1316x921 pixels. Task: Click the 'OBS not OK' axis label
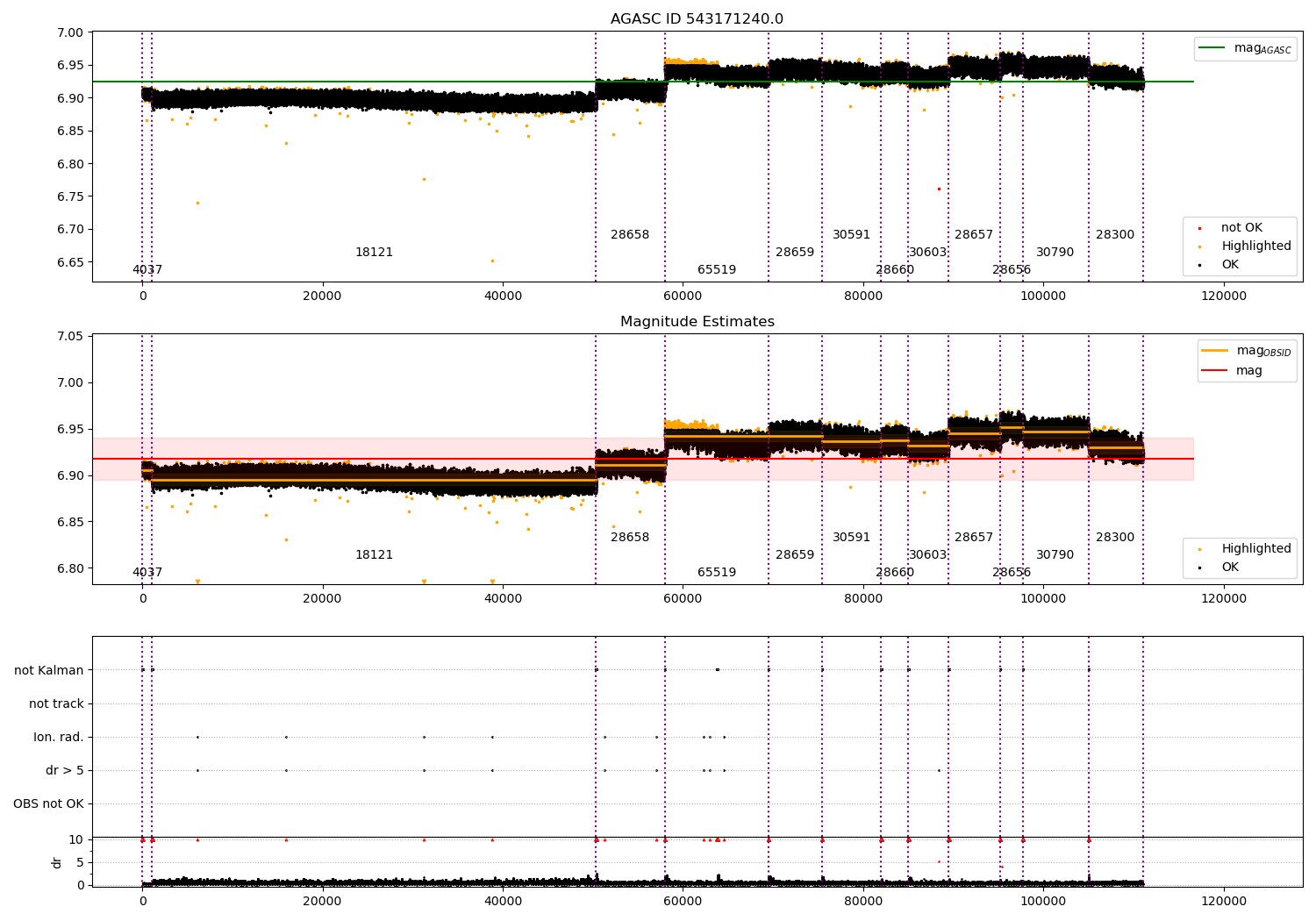tap(49, 803)
